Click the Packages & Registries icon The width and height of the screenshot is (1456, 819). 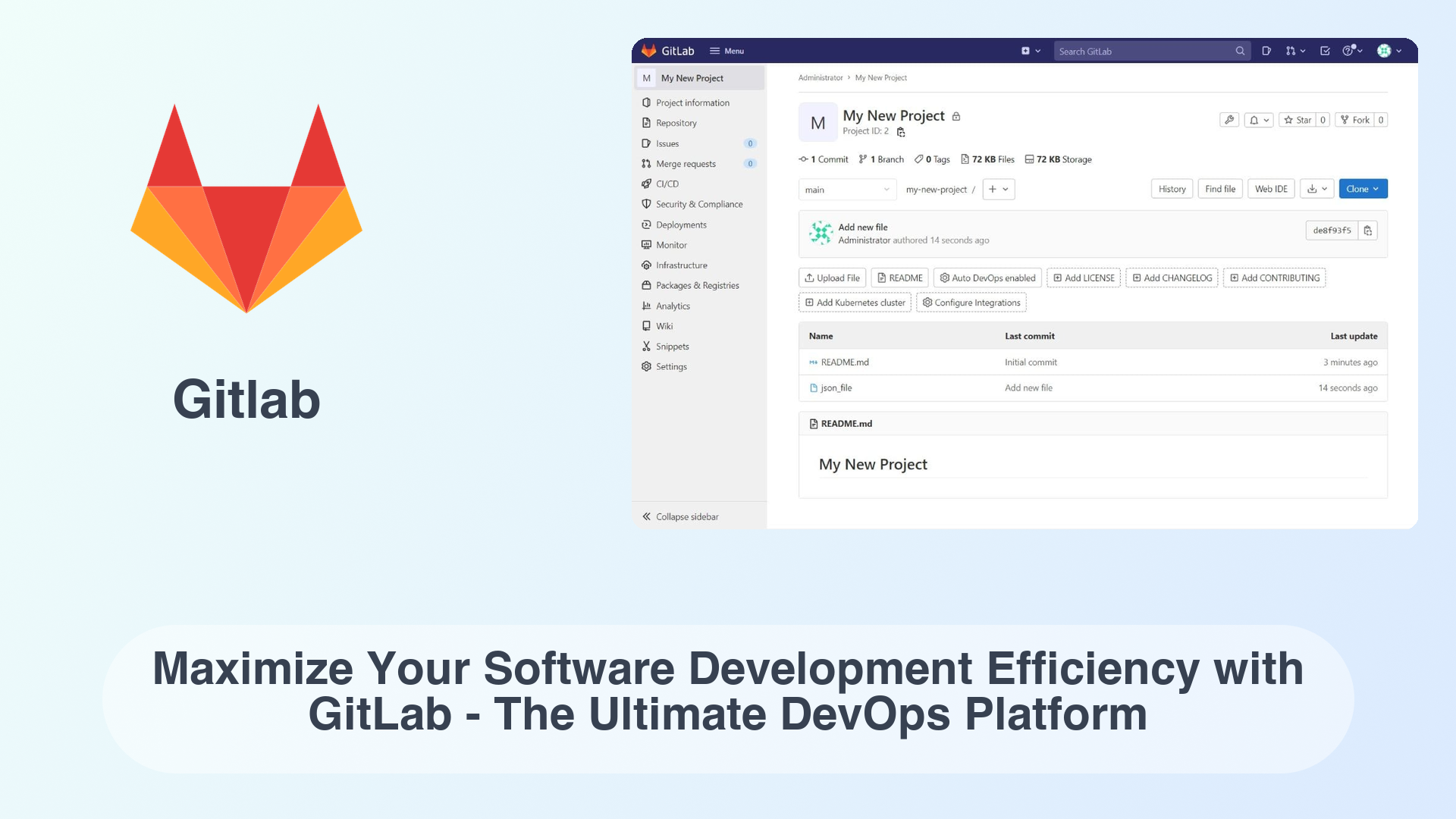point(646,285)
